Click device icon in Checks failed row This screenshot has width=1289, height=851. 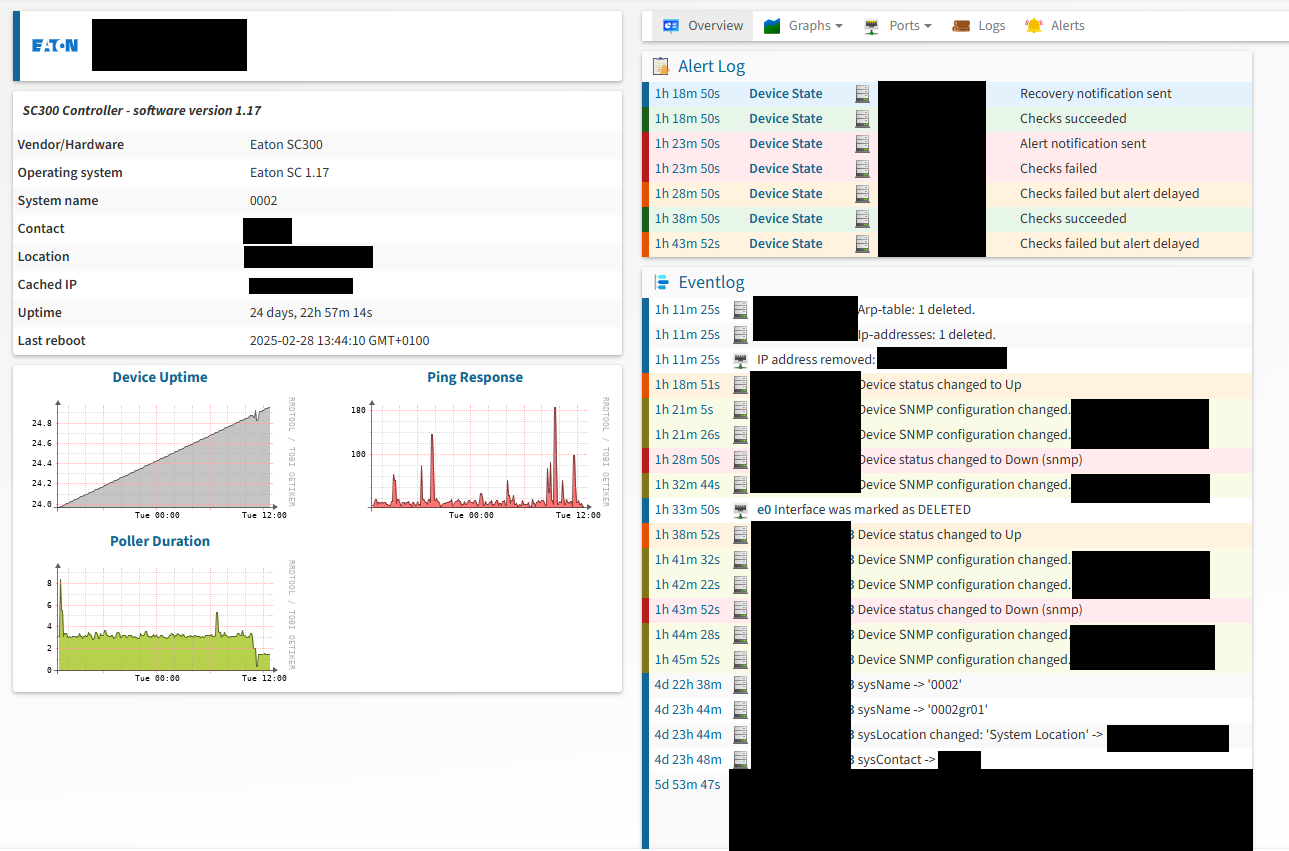pos(862,169)
